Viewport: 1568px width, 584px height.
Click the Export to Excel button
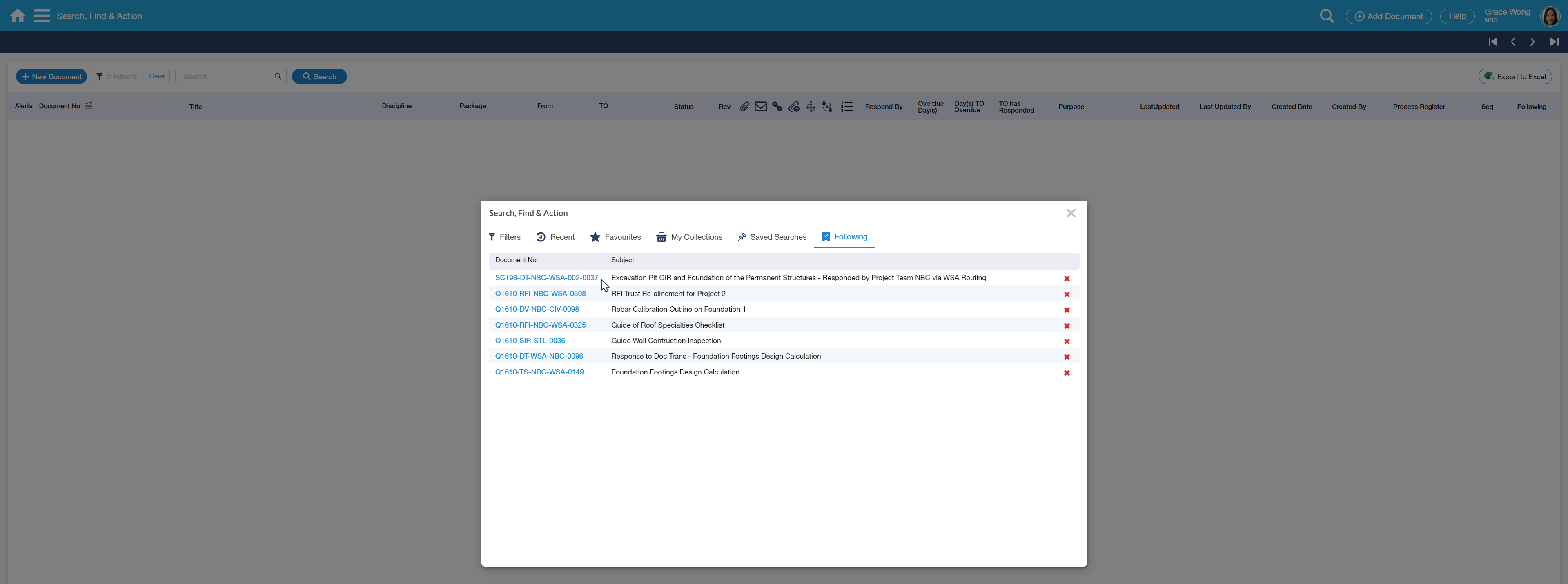point(1515,77)
